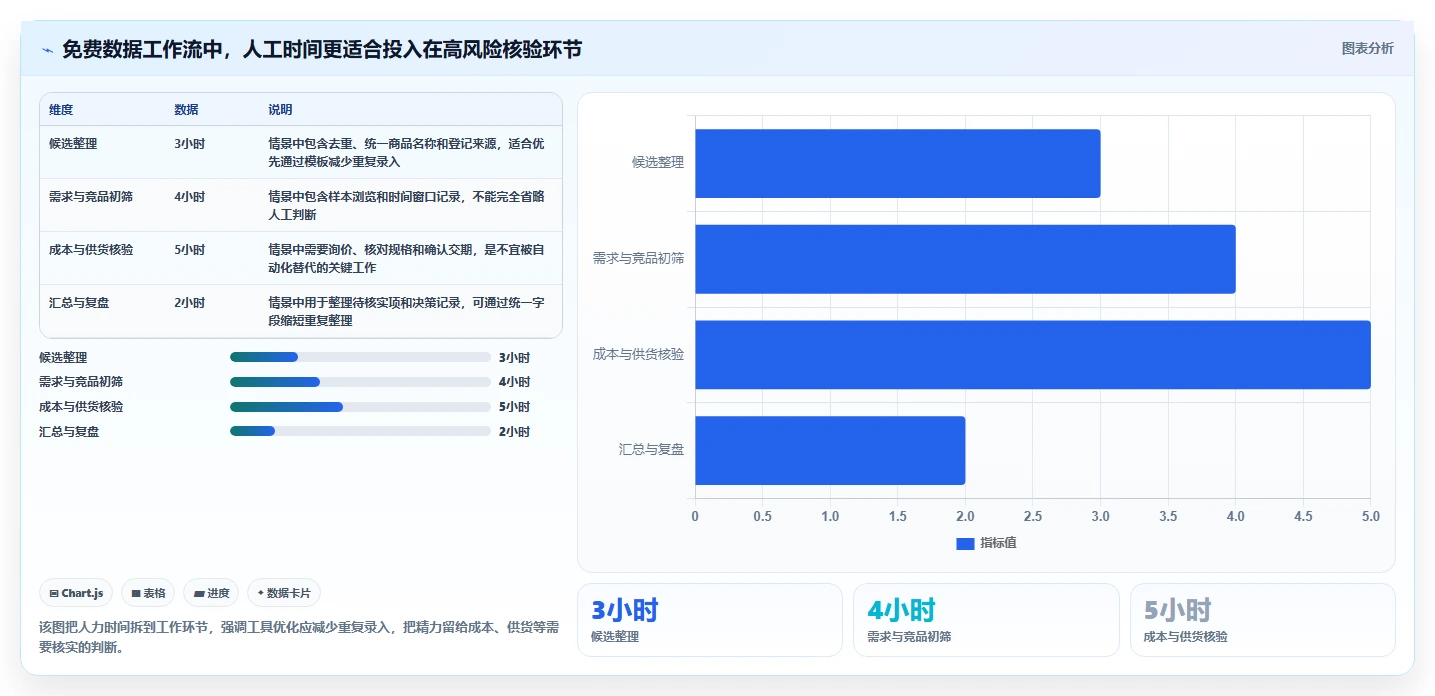
Task: Select the 需求与竞品初筛 cell in the table
Action: point(91,197)
